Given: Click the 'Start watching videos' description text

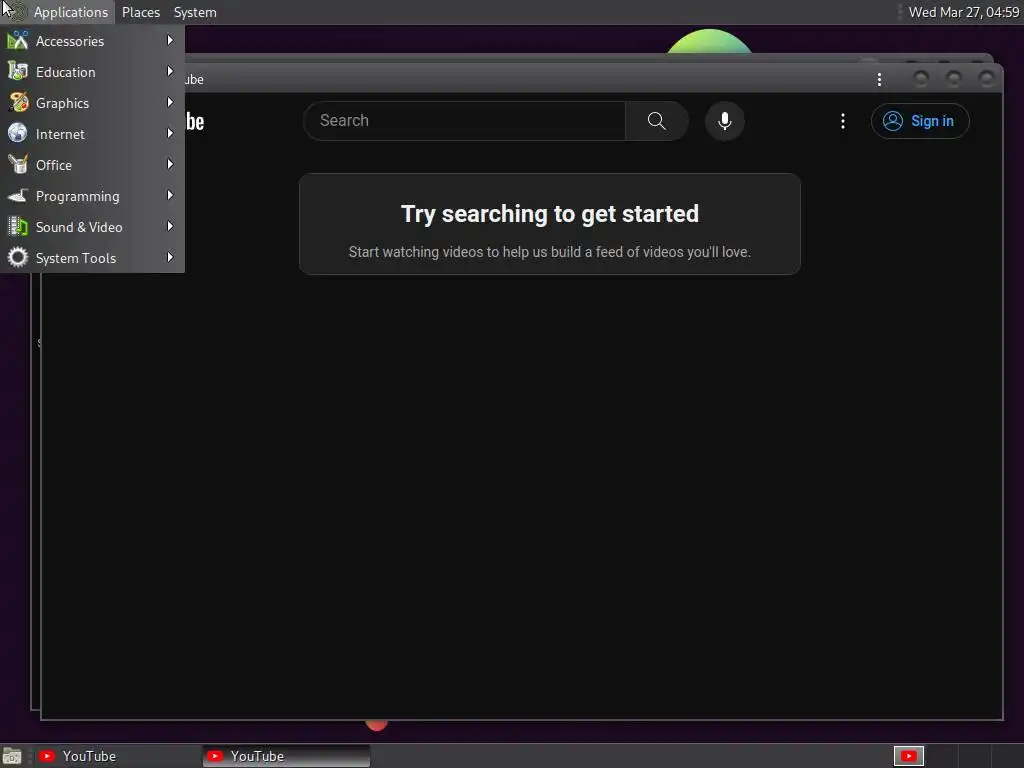Looking at the screenshot, I should [x=550, y=252].
